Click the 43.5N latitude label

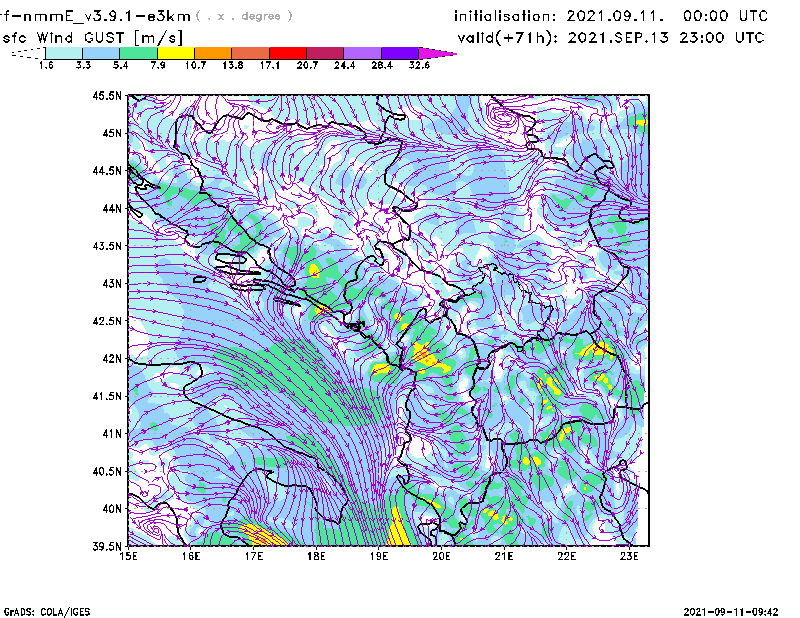(x=107, y=245)
